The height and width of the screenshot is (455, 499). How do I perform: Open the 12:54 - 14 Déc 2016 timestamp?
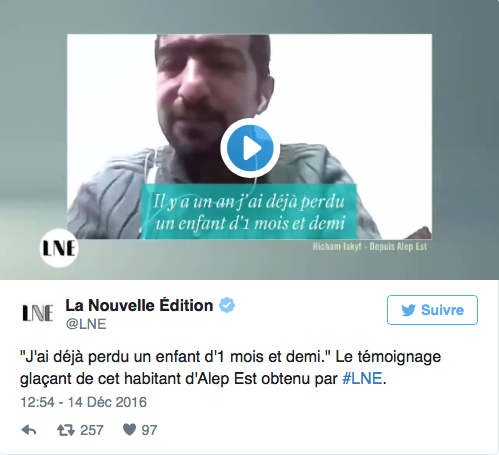pyautogui.click(x=83, y=402)
